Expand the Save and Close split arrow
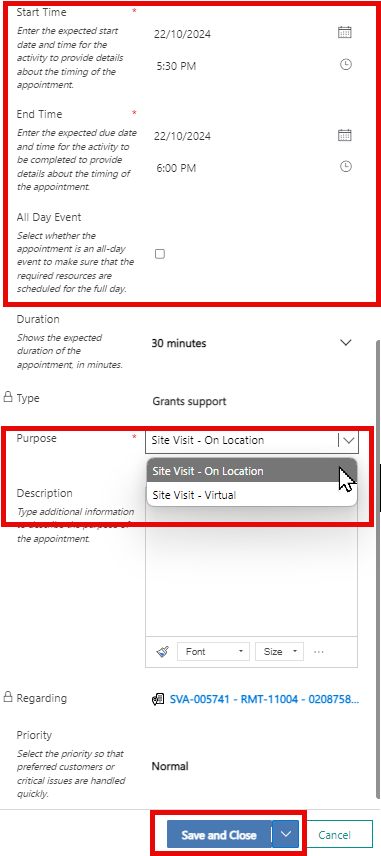Screen dimensions: 381x856 [286, 835]
